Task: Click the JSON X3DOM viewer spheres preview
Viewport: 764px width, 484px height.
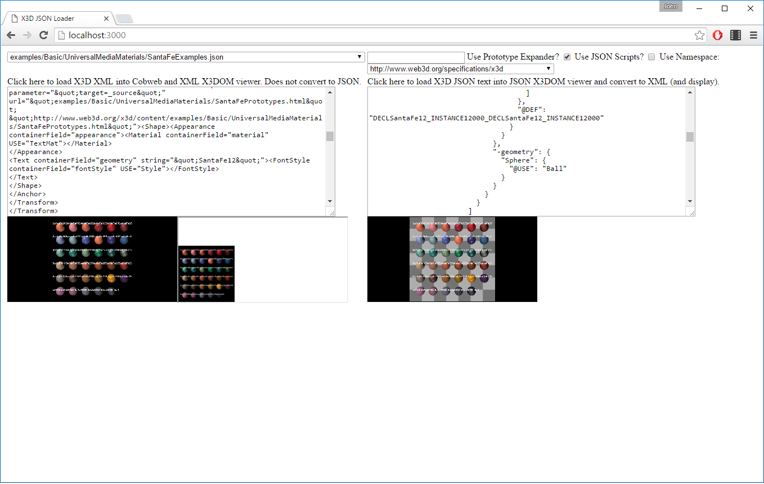Action: pyautogui.click(x=452, y=259)
